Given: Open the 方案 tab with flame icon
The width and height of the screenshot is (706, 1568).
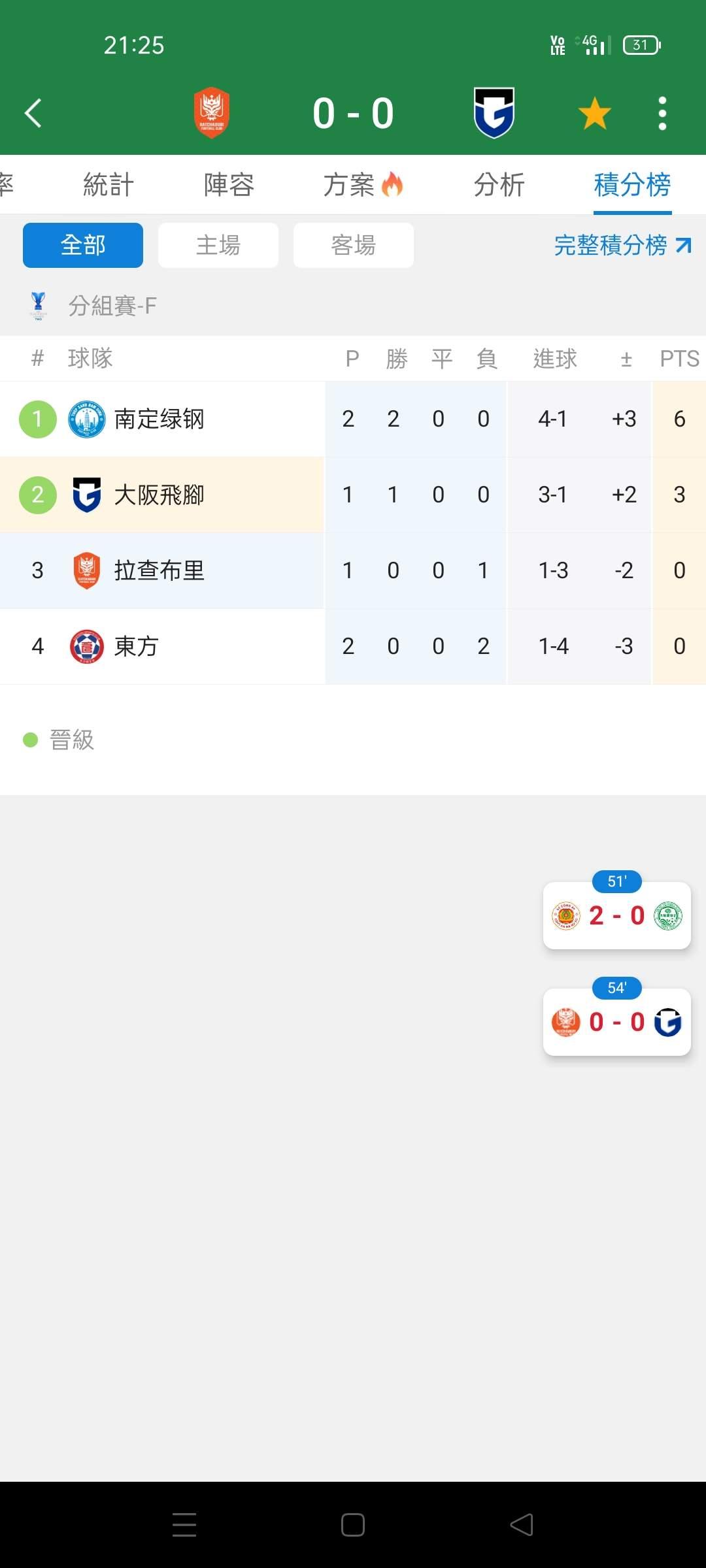Looking at the screenshot, I should click(x=363, y=185).
